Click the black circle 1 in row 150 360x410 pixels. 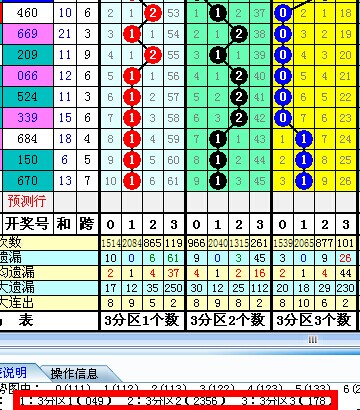pos(218,160)
